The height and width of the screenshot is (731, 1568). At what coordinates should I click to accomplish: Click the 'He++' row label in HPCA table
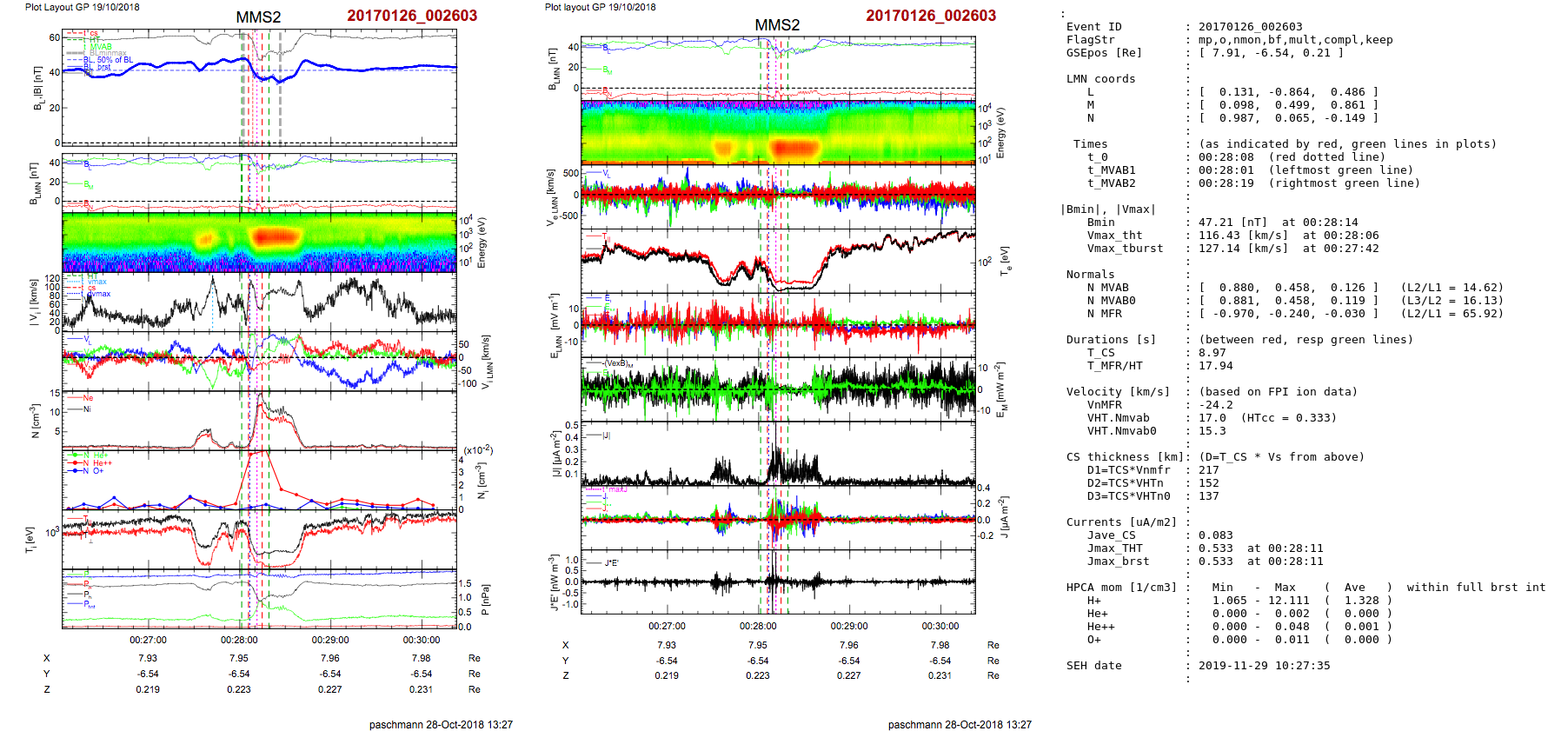coord(1100,627)
